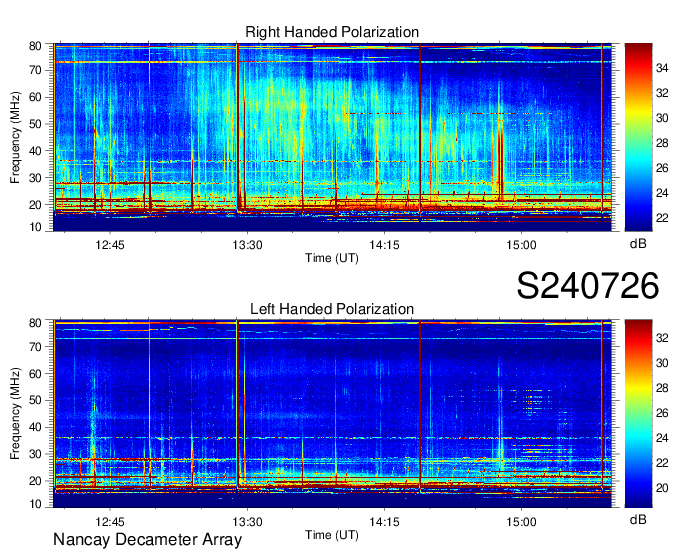Click 80 MHz tick on right-handed plot

point(35,46)
